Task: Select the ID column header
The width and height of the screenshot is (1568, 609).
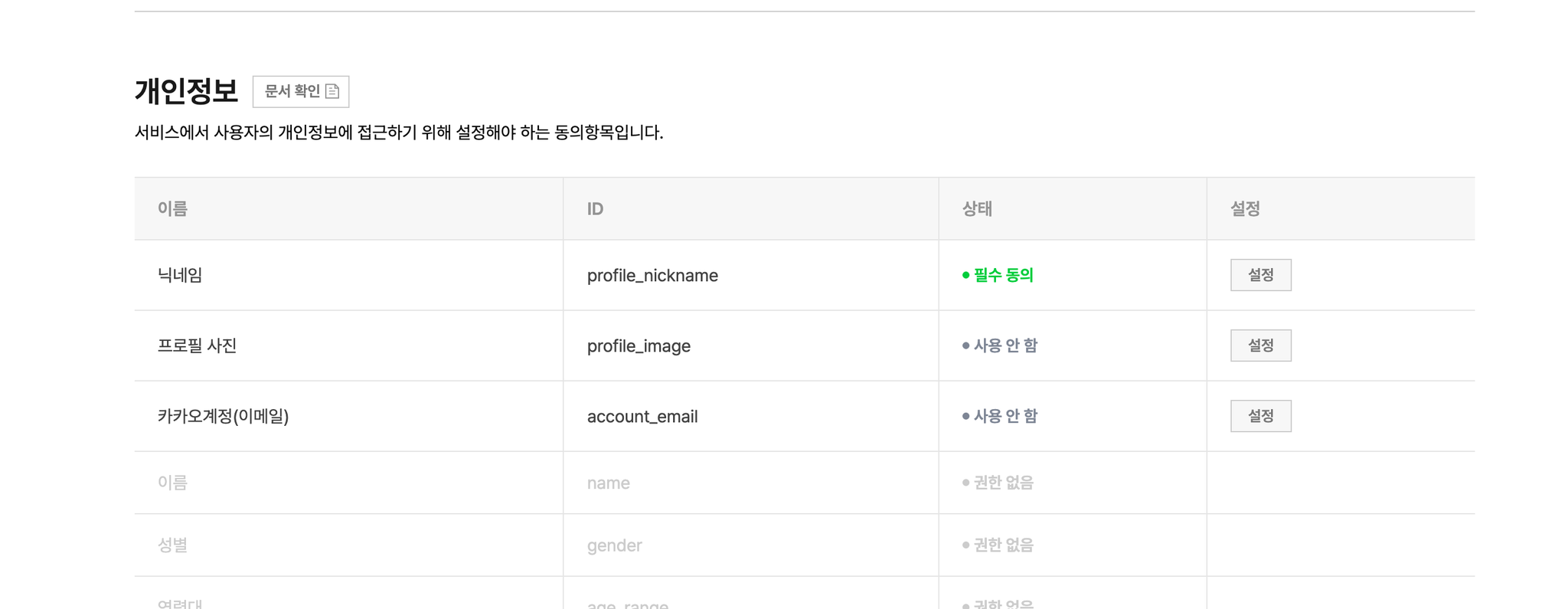Action: (x=593, y=208)
